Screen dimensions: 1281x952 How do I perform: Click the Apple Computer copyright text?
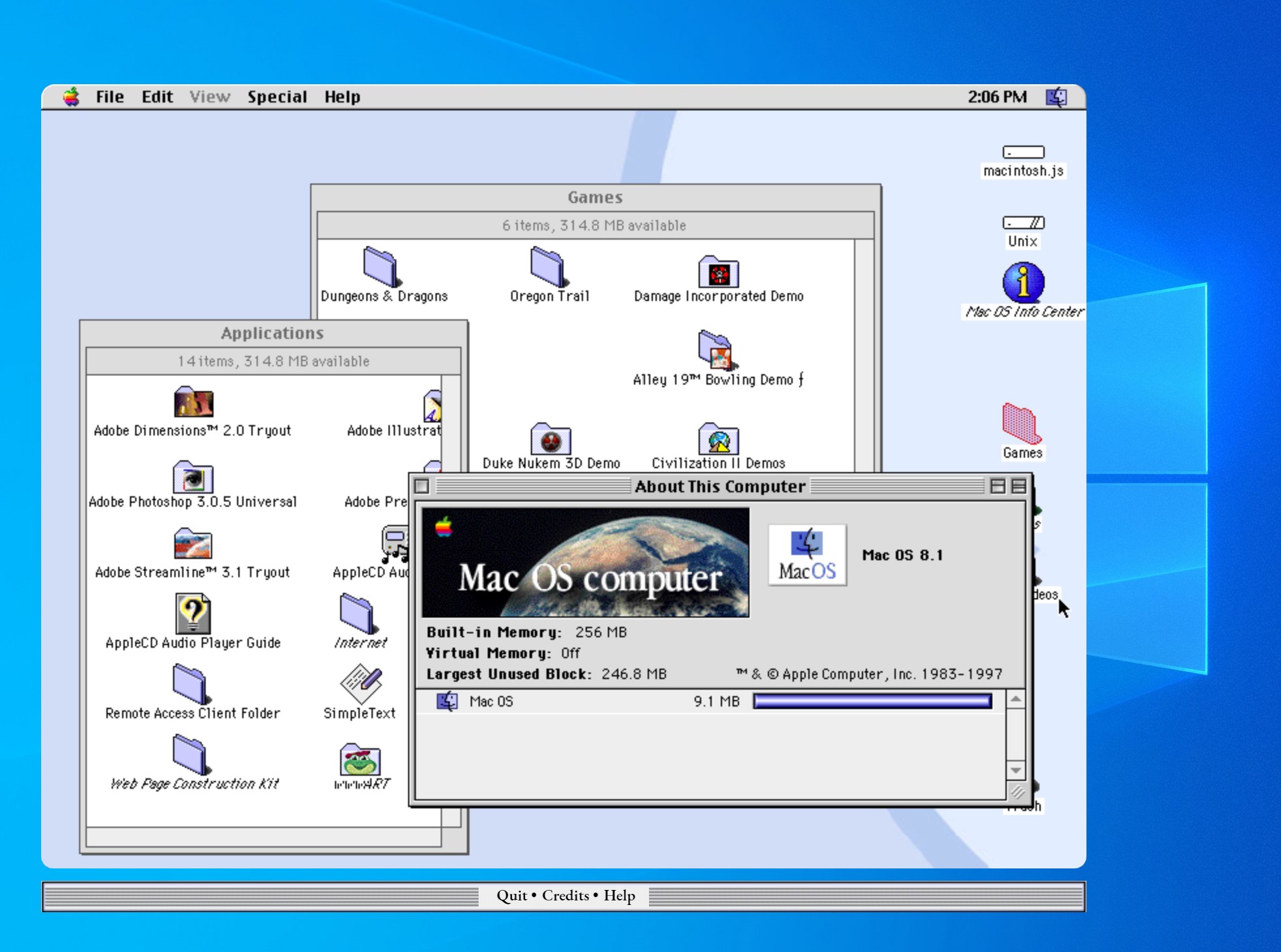click(869, 674)
